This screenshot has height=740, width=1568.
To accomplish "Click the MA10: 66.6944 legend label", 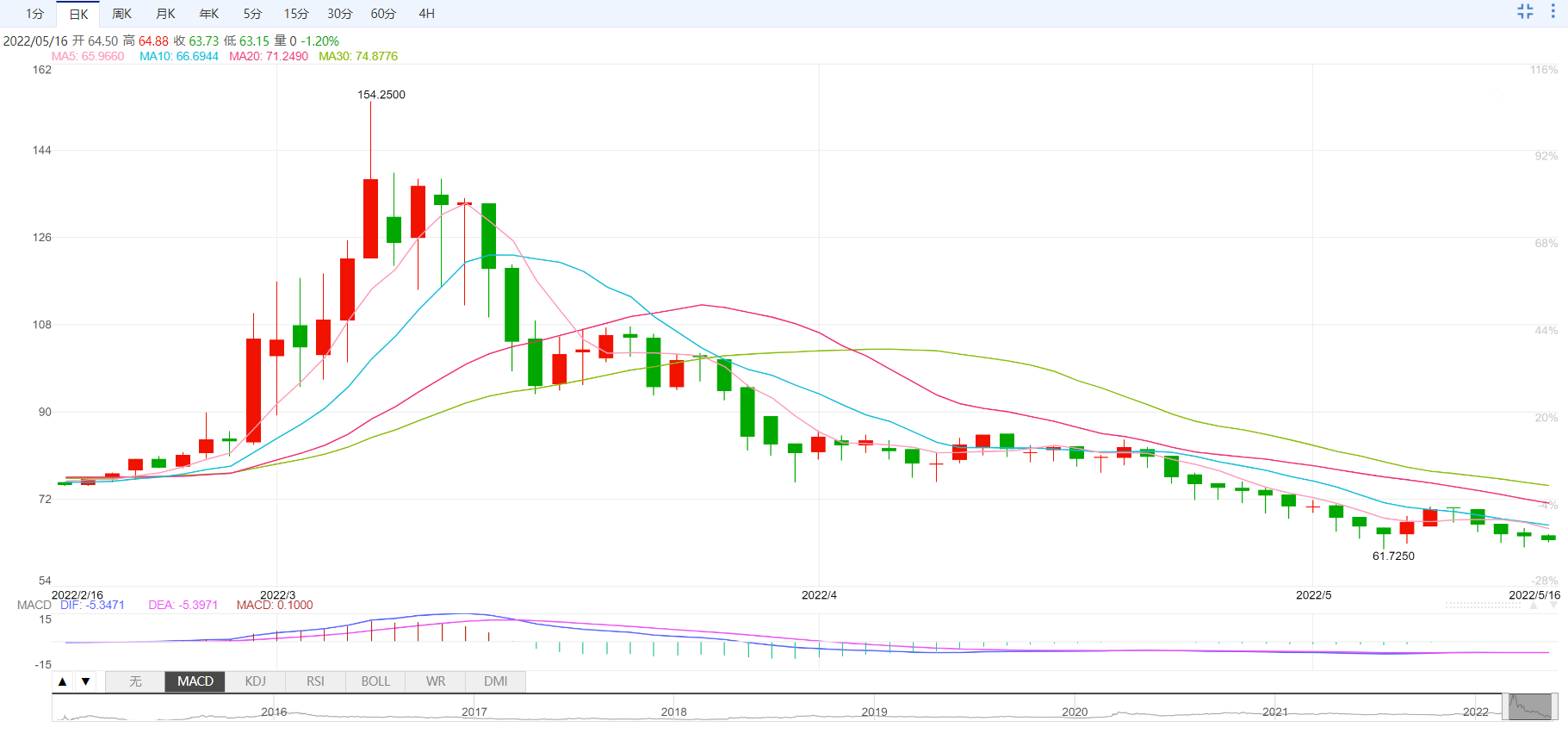I will [179, 56].
